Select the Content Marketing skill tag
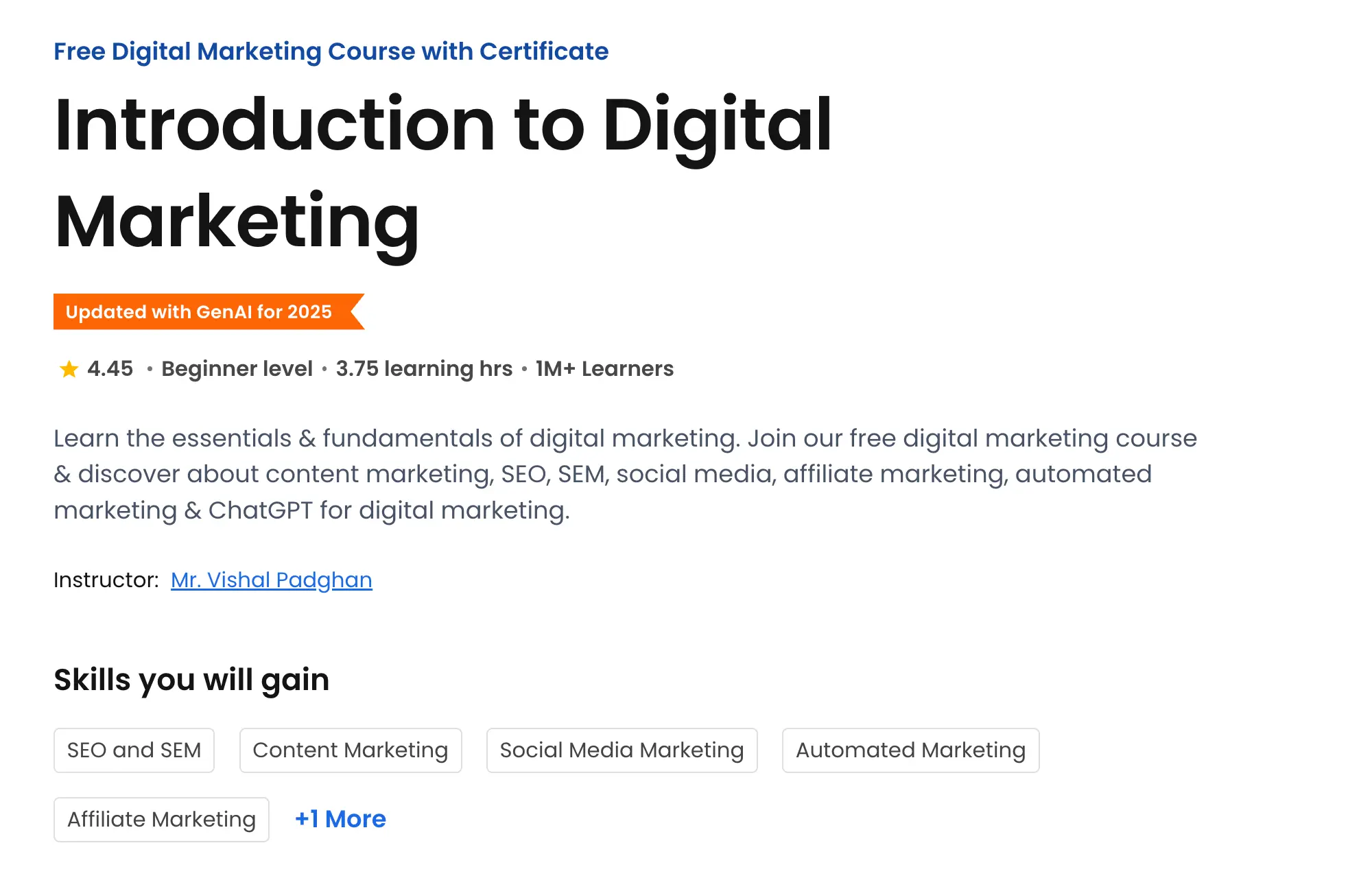This screenshot has height=889, width=1372. point(350,750)
